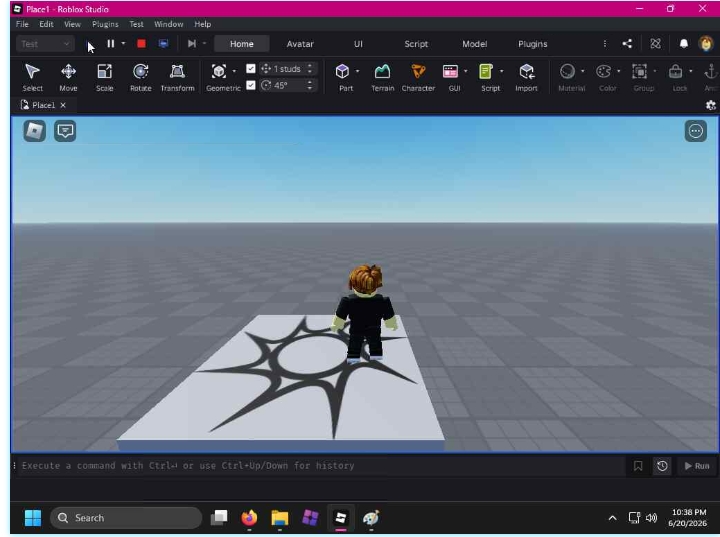Screen dimensions: 720x537
Task: Pause the running simulation
Action: click(x=111, y=44)
